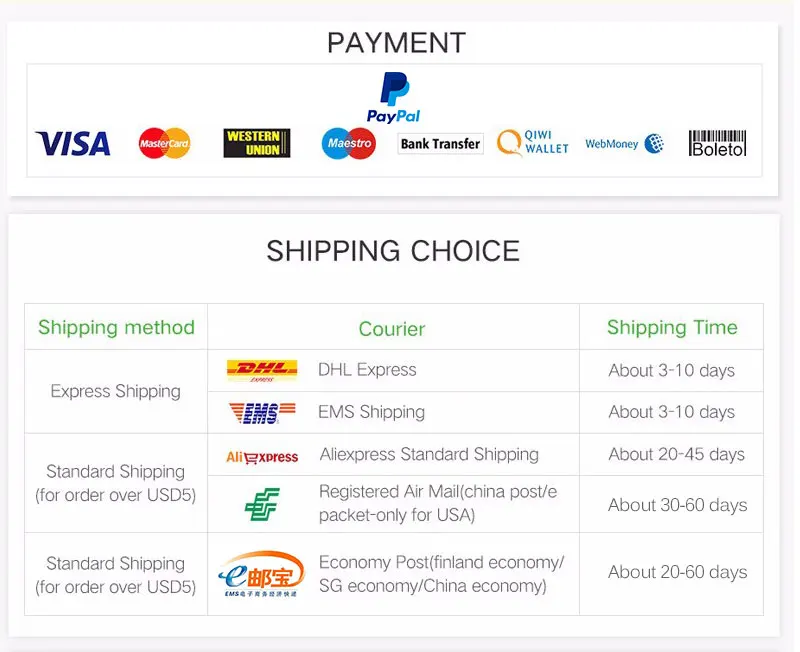The image size is (800, 652).
Task: Click the Boleto barcode logo
Action: click(717, 143)
